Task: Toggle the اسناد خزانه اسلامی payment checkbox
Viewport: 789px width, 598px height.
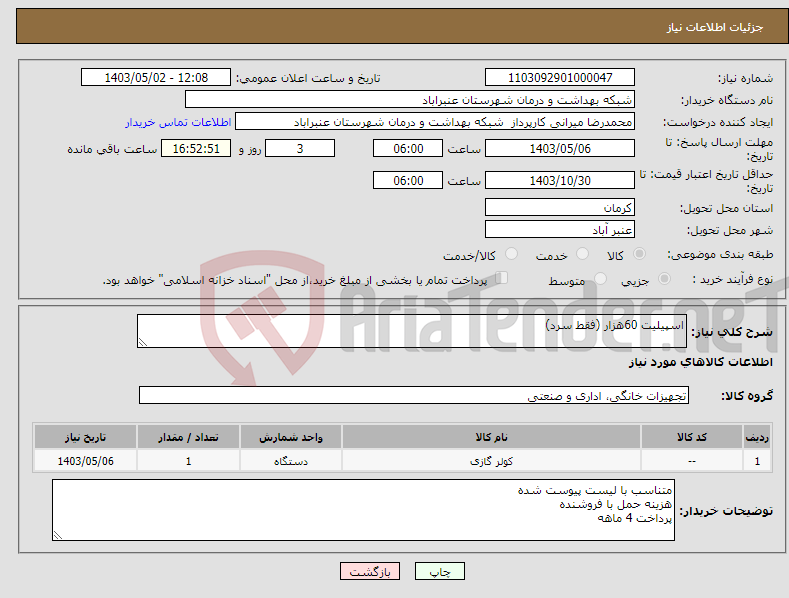Action: [502, 277]
